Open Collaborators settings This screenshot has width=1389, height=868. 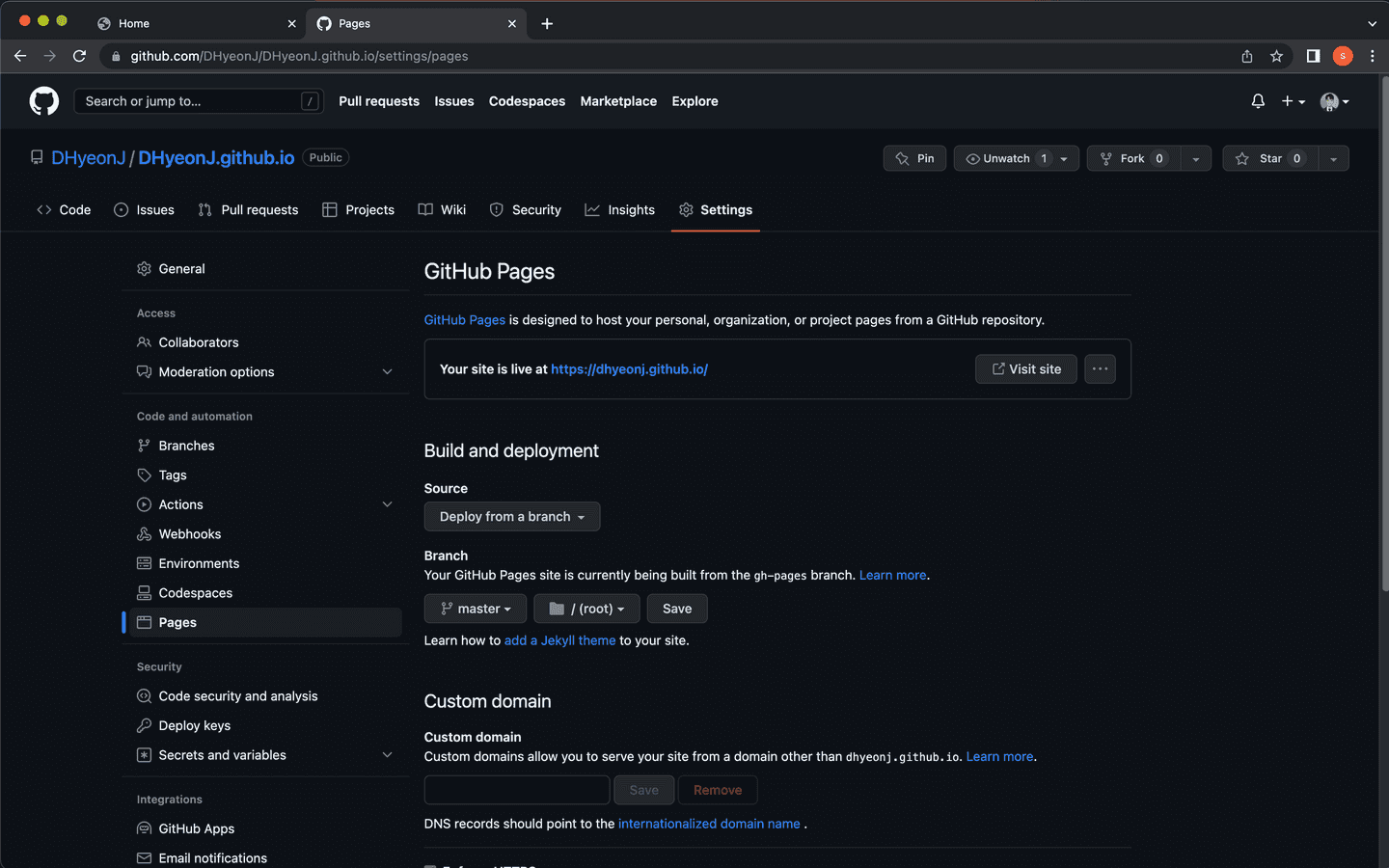pos(262,342)
